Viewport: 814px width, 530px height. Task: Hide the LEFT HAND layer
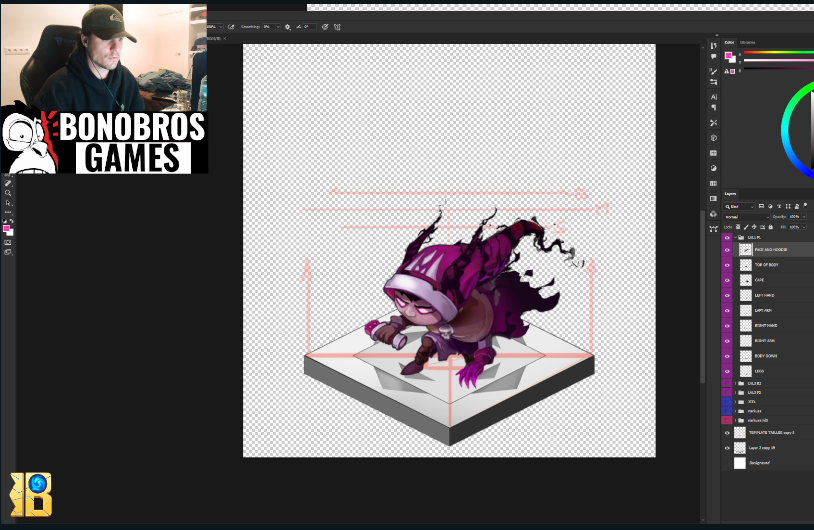point(727,295)
